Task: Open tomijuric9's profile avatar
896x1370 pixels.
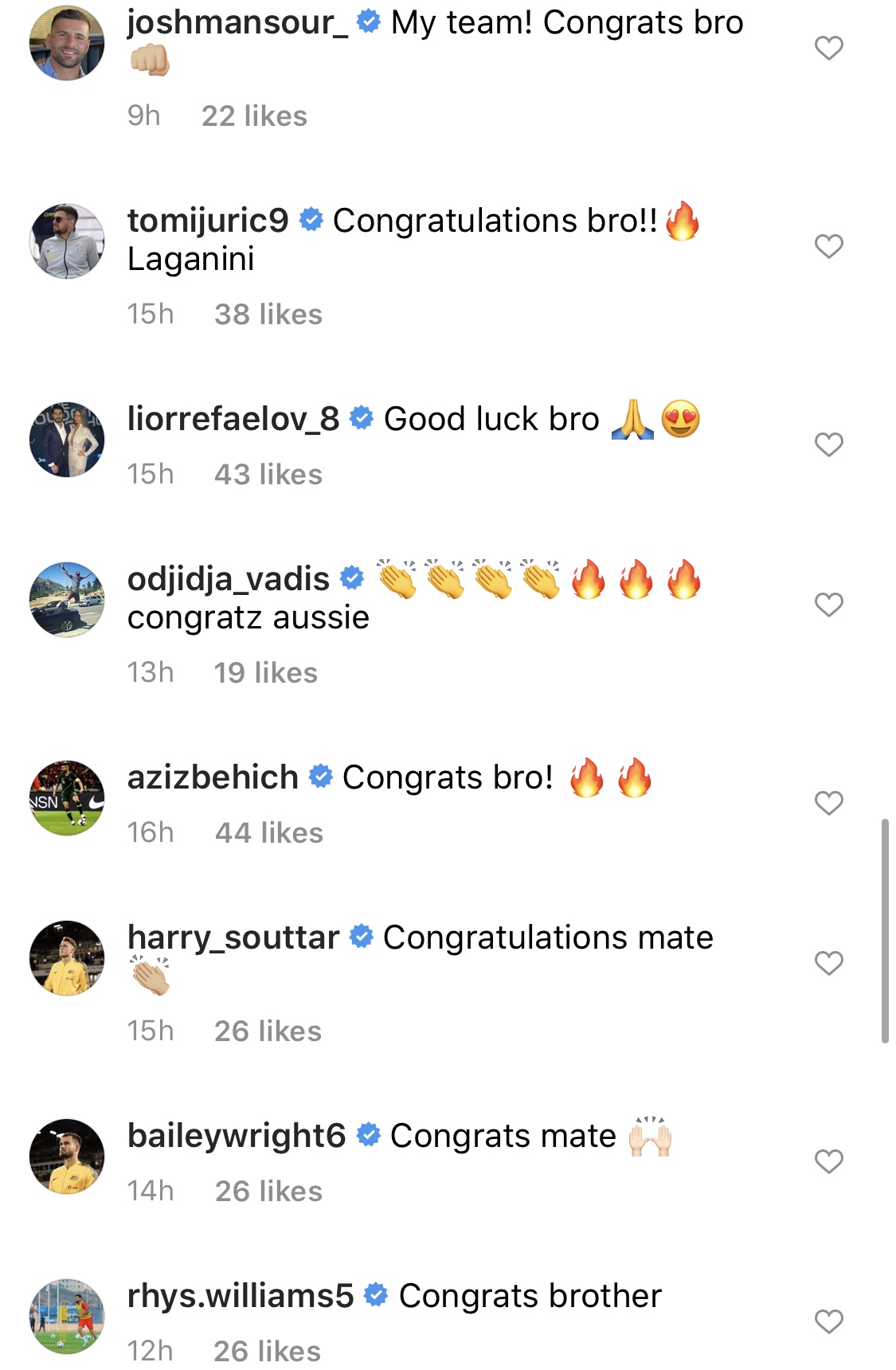Action: pyautogui.click(x=67, y=241)
